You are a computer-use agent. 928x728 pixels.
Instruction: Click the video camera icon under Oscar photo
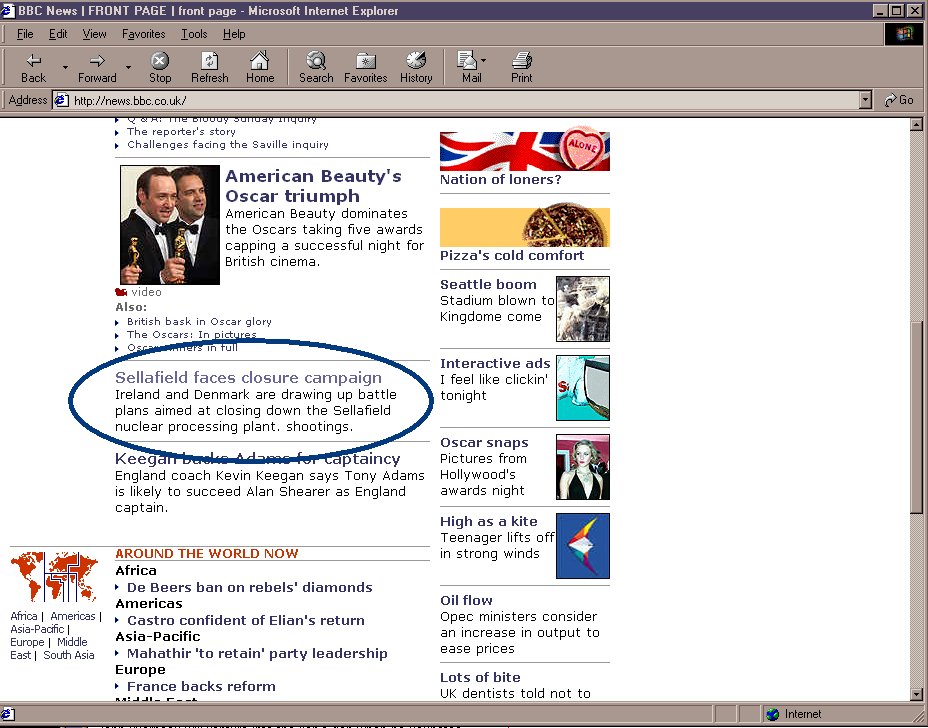point(121,292)
